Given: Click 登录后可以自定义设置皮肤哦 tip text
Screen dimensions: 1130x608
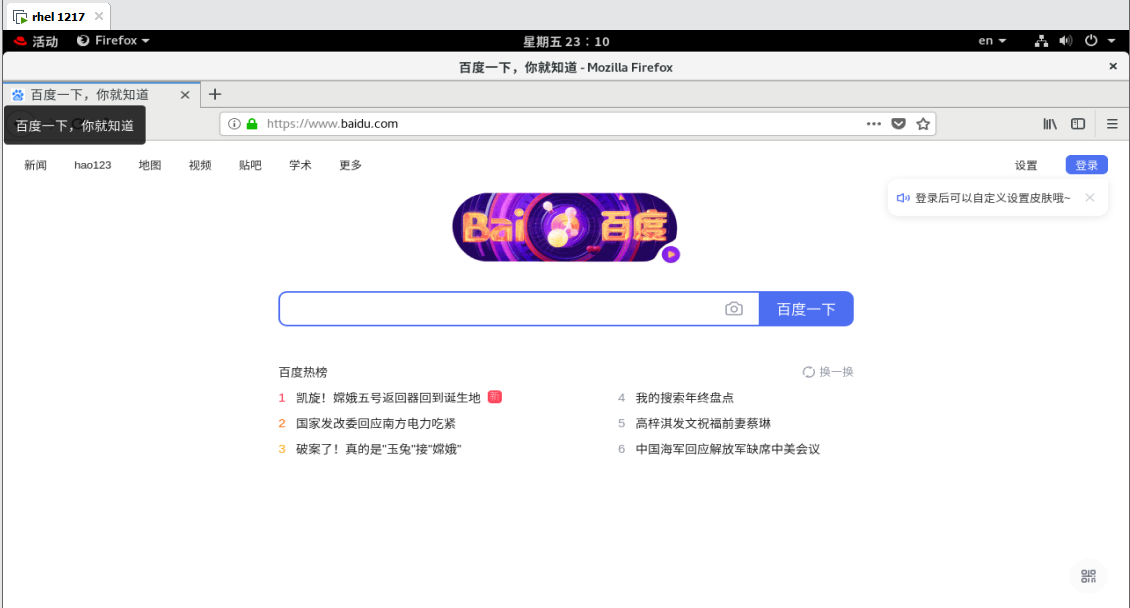Looking at the screenshot, I should coord(992,198).
